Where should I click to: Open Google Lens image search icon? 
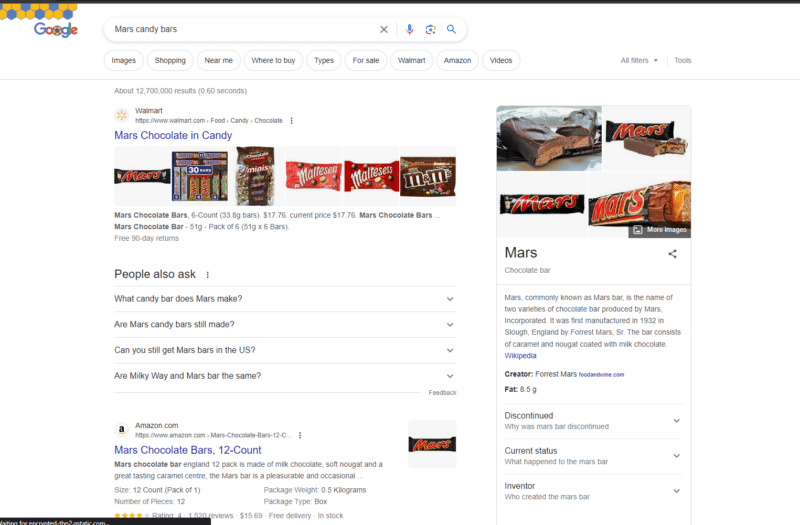(x=430, y=30)
